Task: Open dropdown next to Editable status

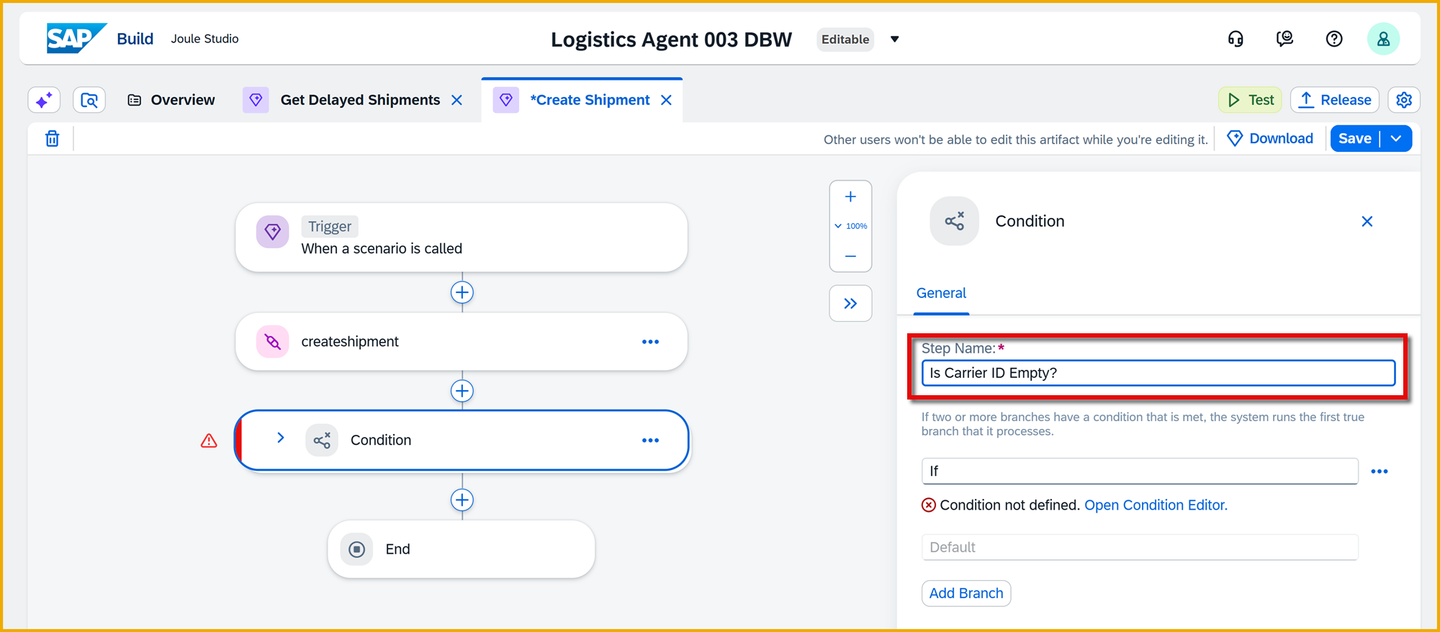Action: 895,40
